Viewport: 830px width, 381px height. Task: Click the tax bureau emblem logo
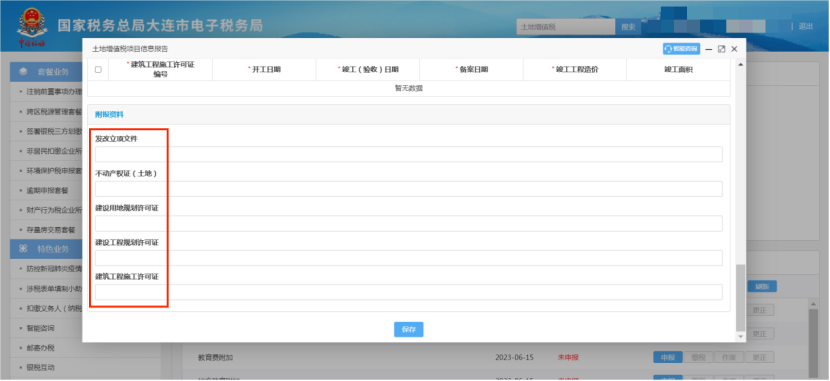pyautogui.click(x=32, y=26)
